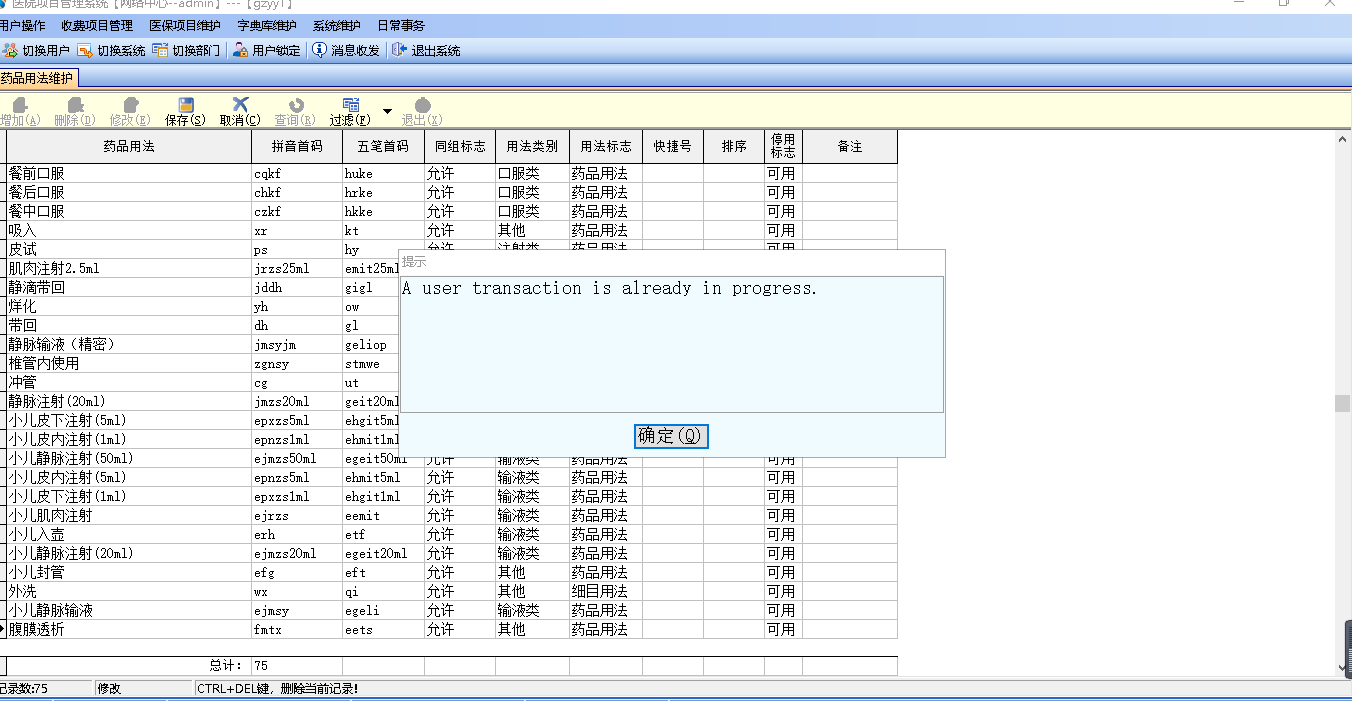
Task: Click 细目用法 in the 外洗 row
Action: point(606,592)
